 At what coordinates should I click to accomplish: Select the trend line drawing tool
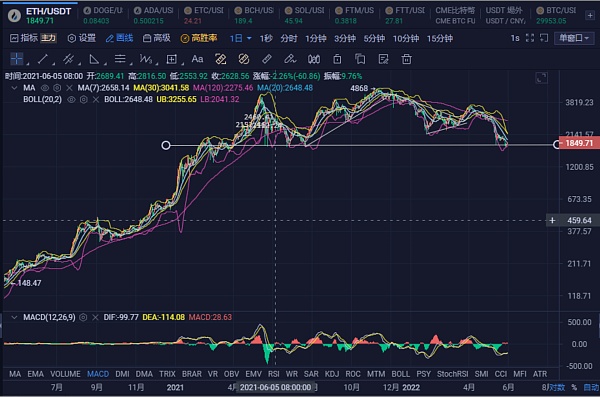click(43, 59)
